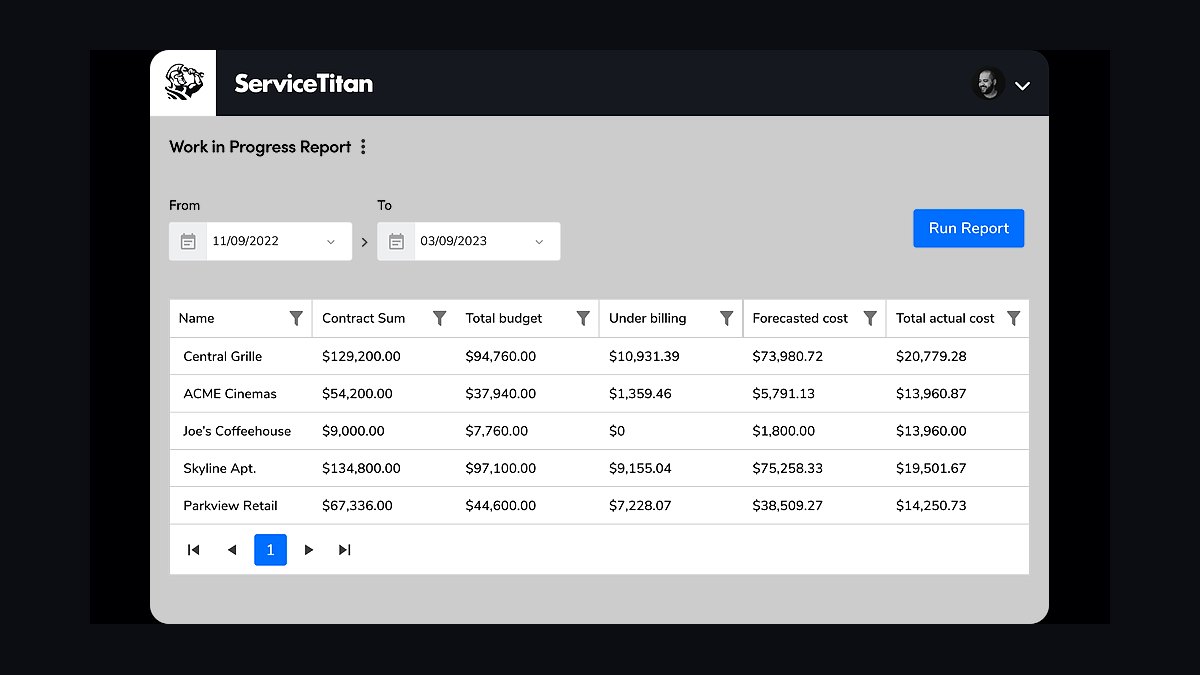The height and width of the screenshot is (675, 1200).
Task: Click the $19,501.67 actual cost cell
Action: pos(931,468)
